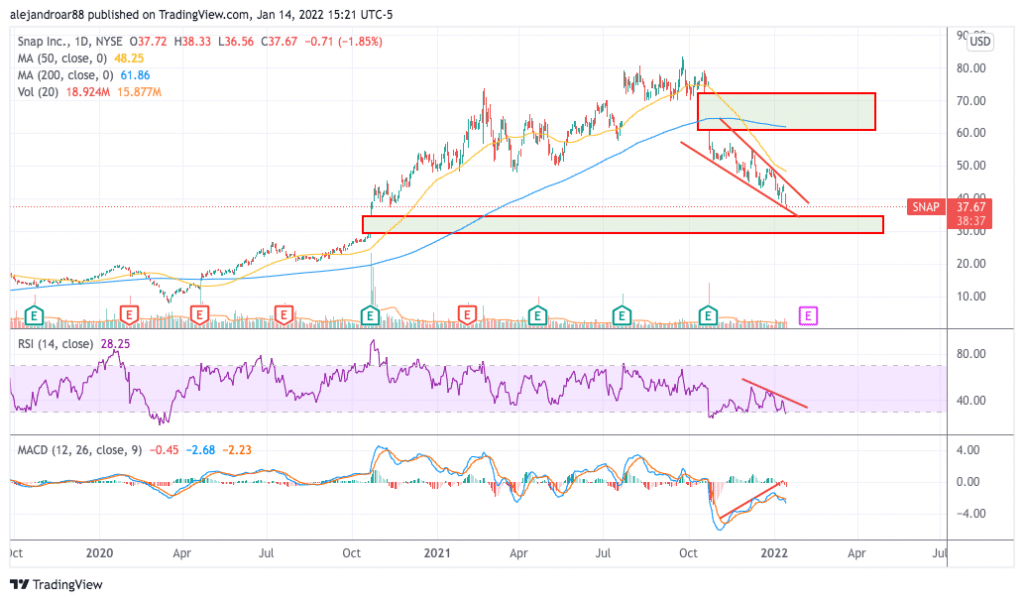Click the change value −0.71 (−1.85%)
This screenshot has height=602, width=1024.
344,41
